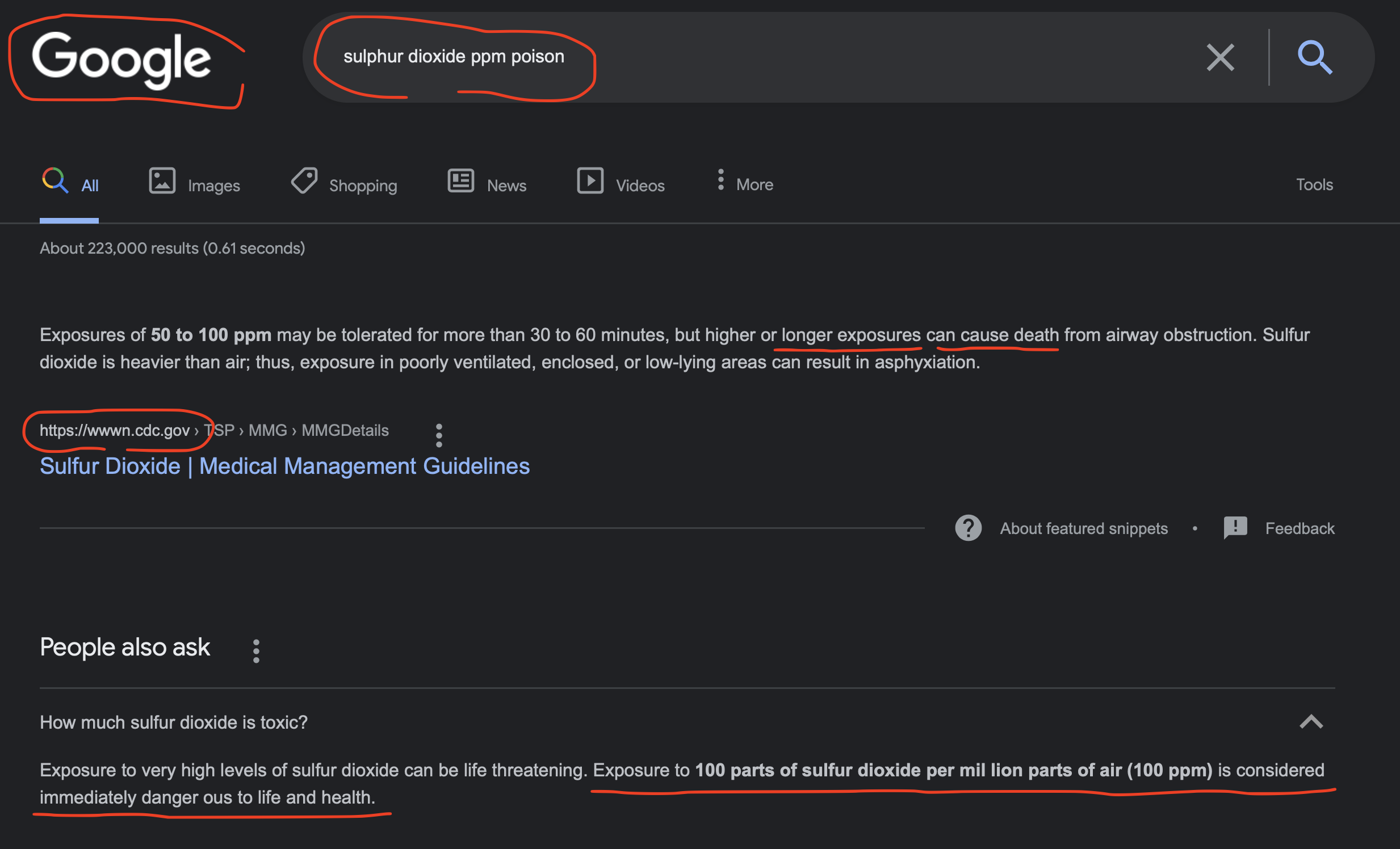1400x849 pixels.
Task: Click the Feedback exclamation icon
Action: point(1235,528)
